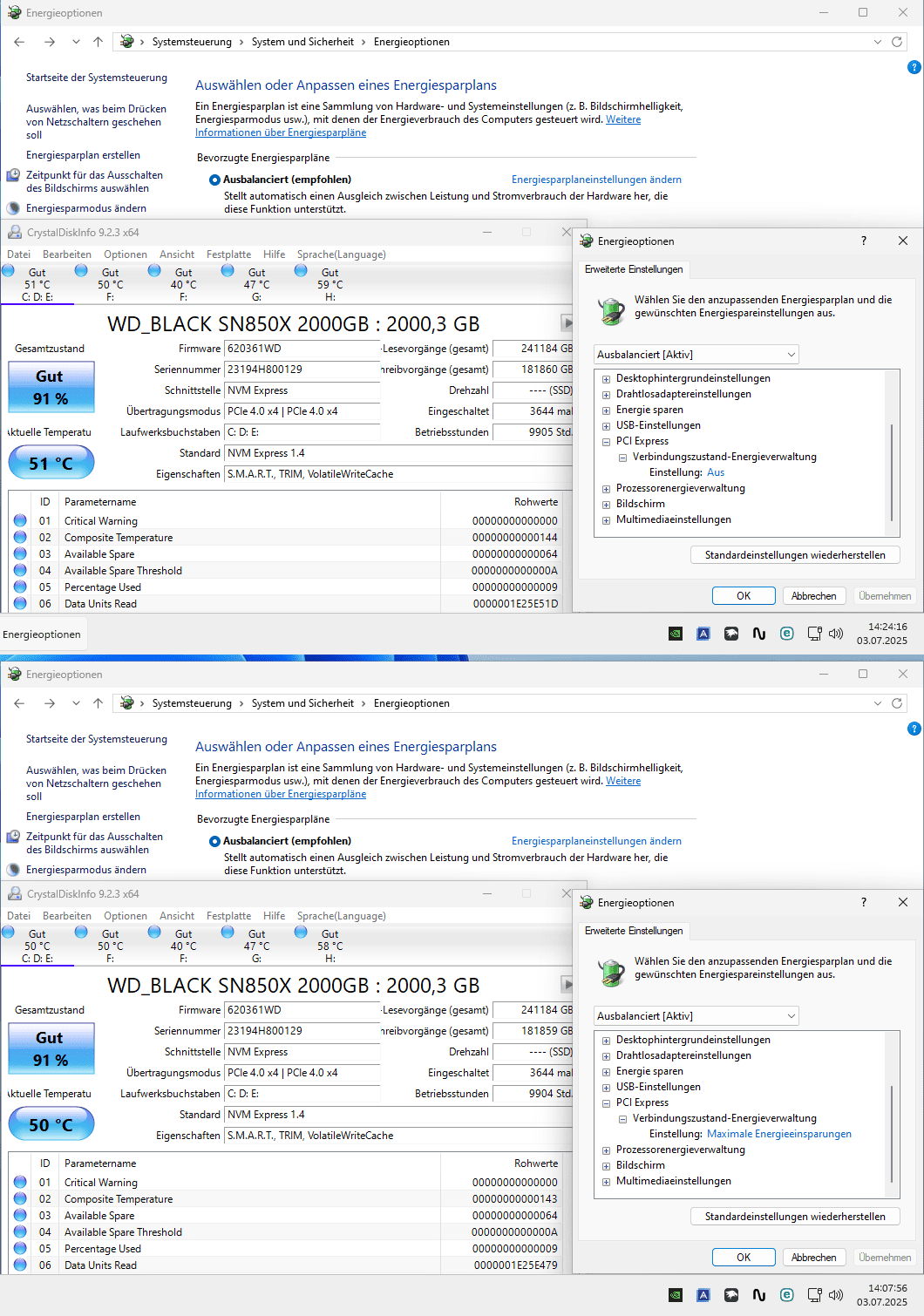Click CrystalDiskInfo title bar icon, window showing 51 °C
Screen dimensions: 924x1316
(14, 232)
